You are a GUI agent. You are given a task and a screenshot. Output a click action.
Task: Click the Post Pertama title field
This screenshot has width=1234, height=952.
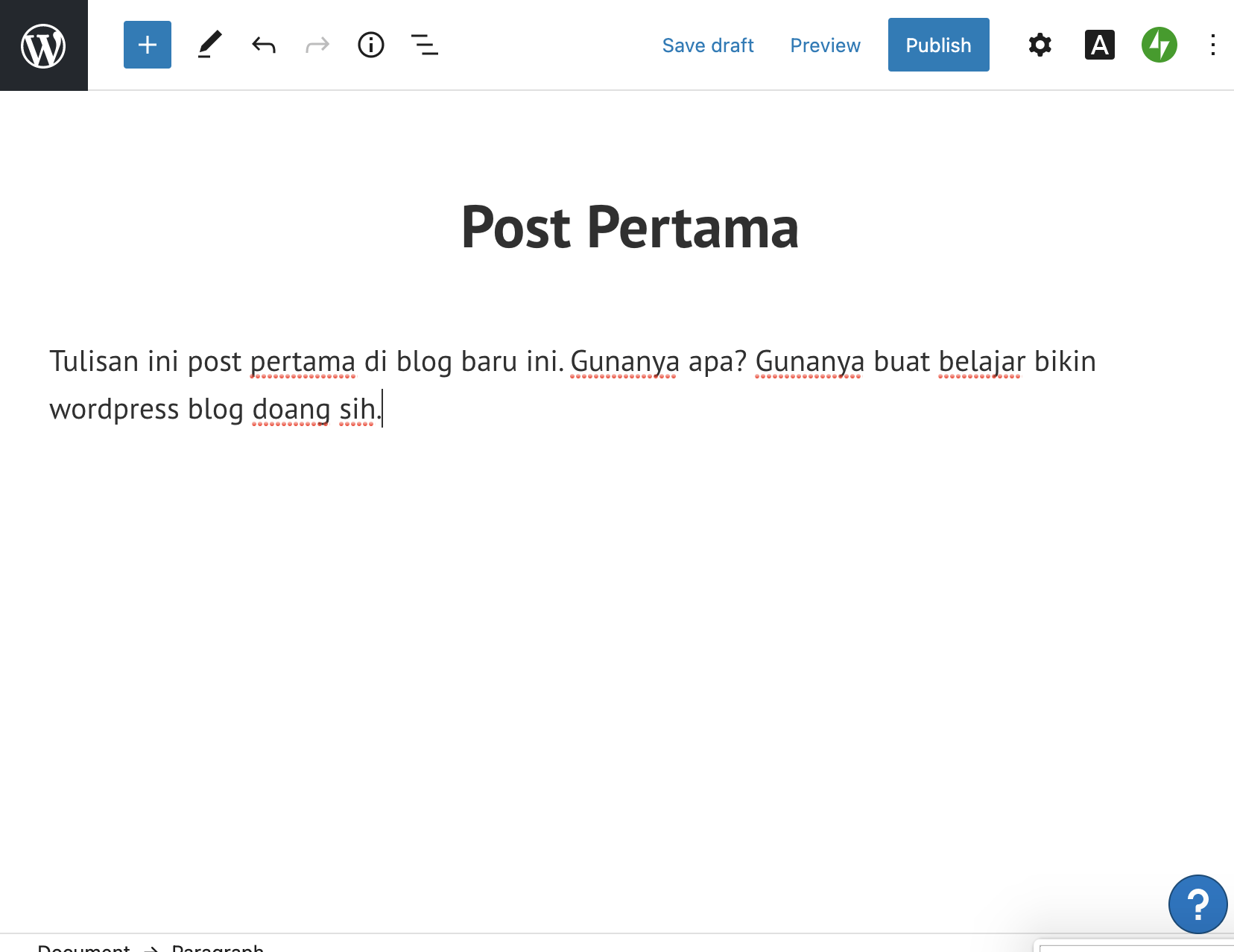point(630,227)
